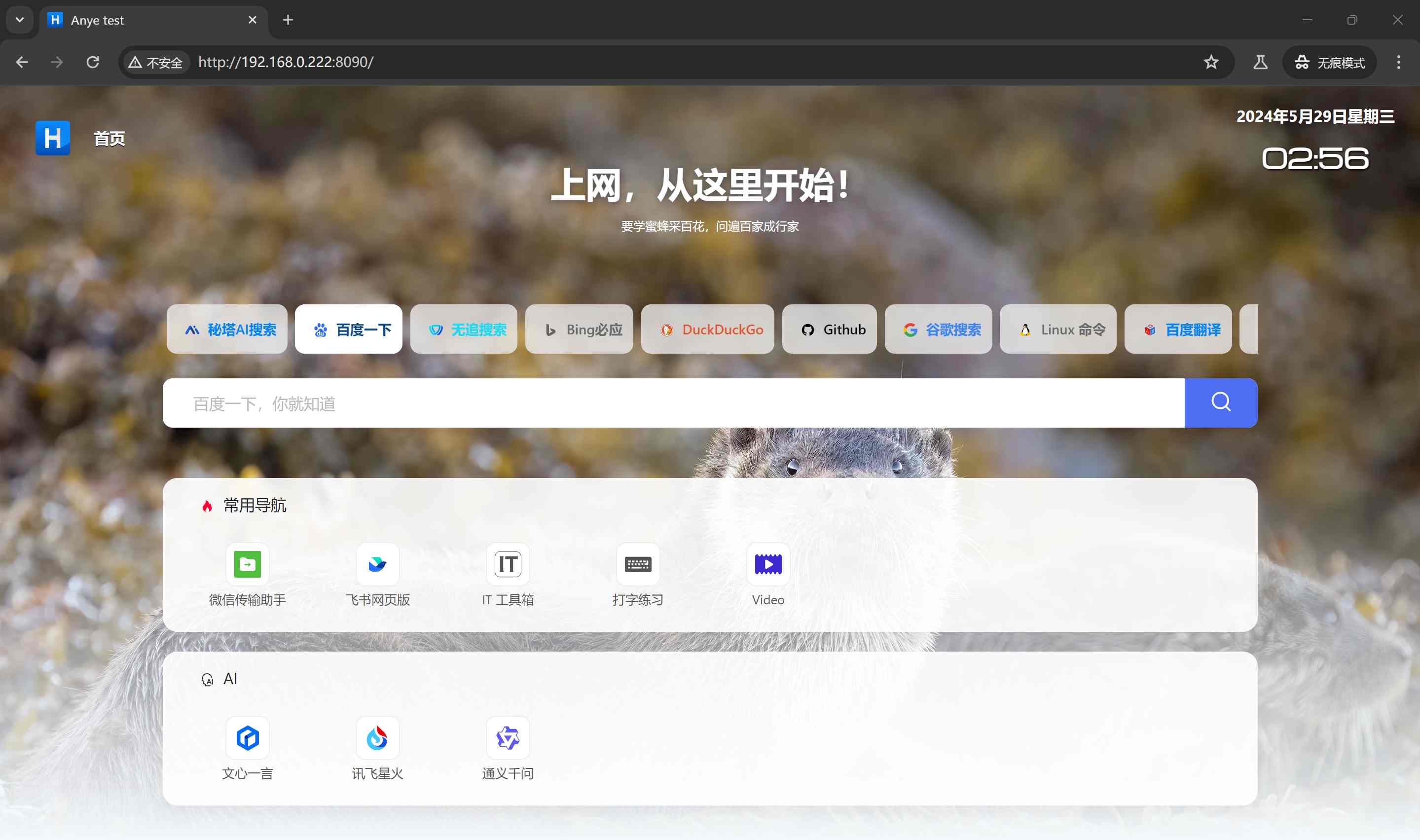
Task: Open the Chrome three-dot menu
Action: [x=1398, y=62]
